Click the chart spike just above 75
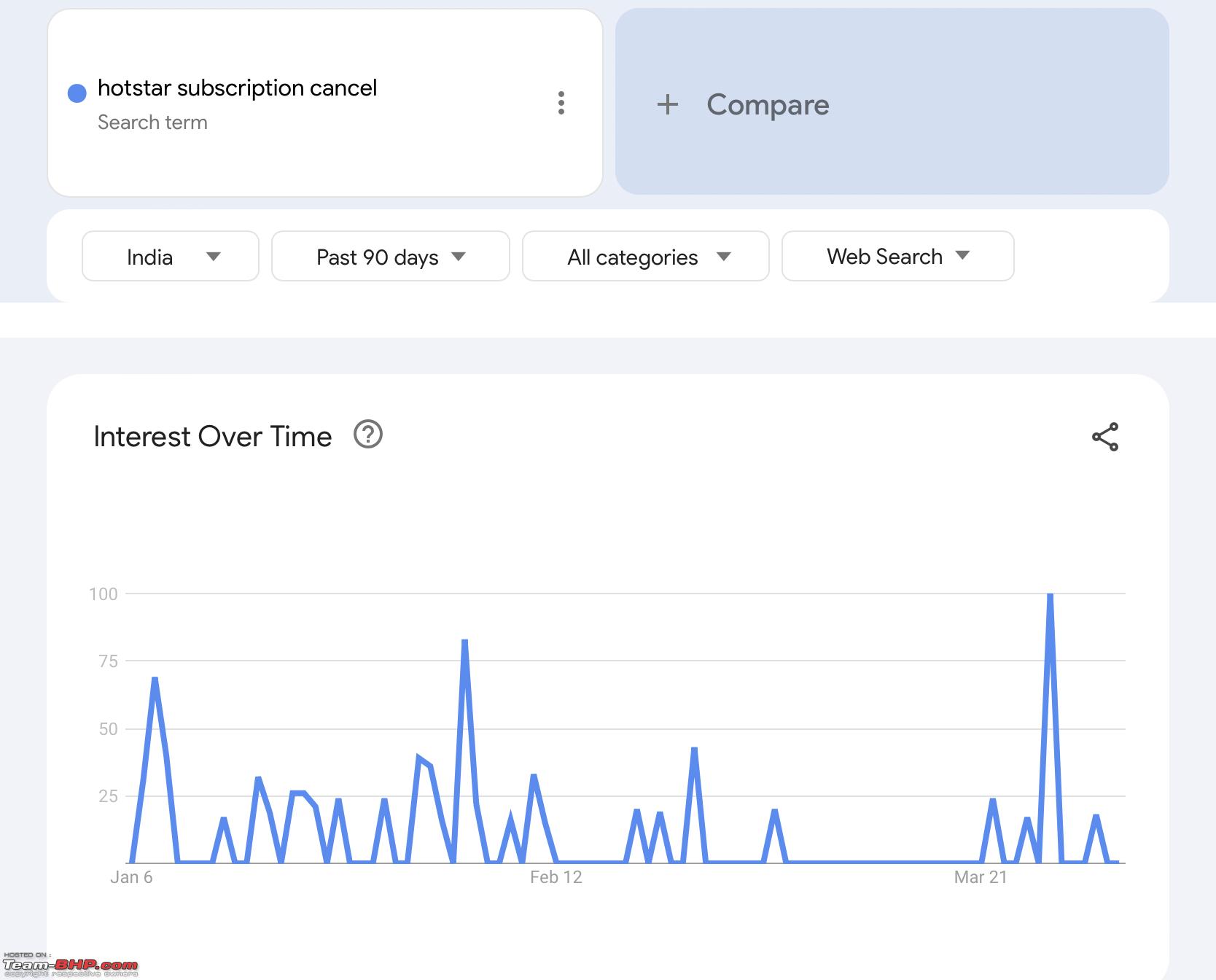Viewport: 1216px width, 980px height. click(464, 642)
